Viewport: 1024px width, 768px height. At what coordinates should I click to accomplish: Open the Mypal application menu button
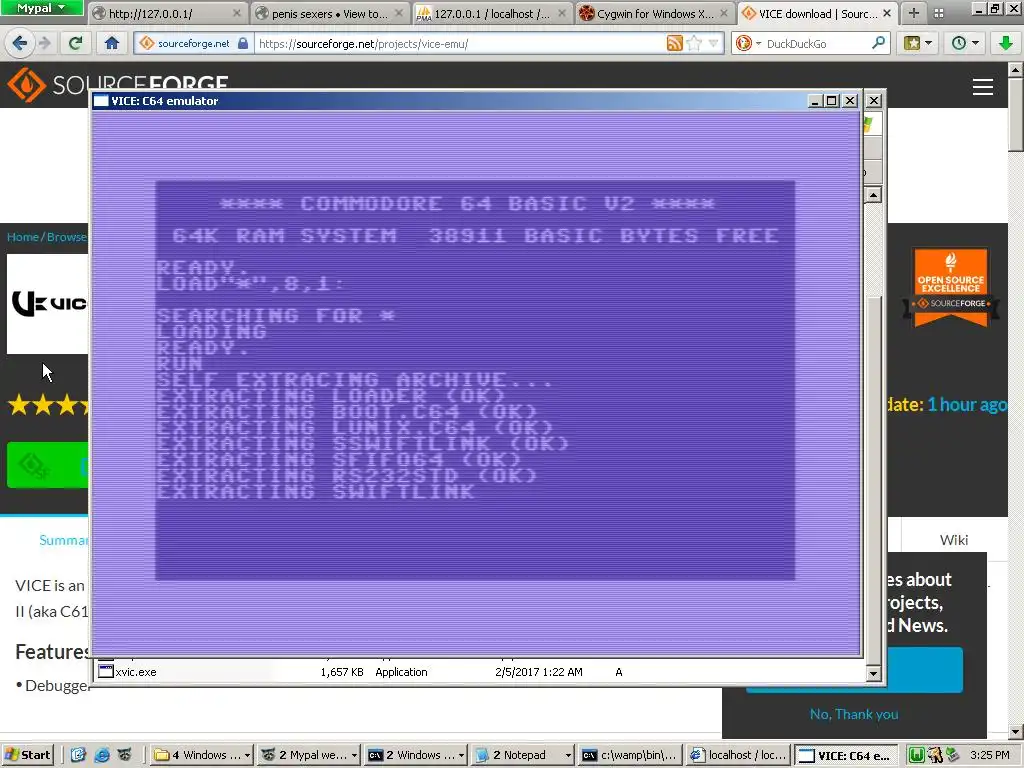41,8
